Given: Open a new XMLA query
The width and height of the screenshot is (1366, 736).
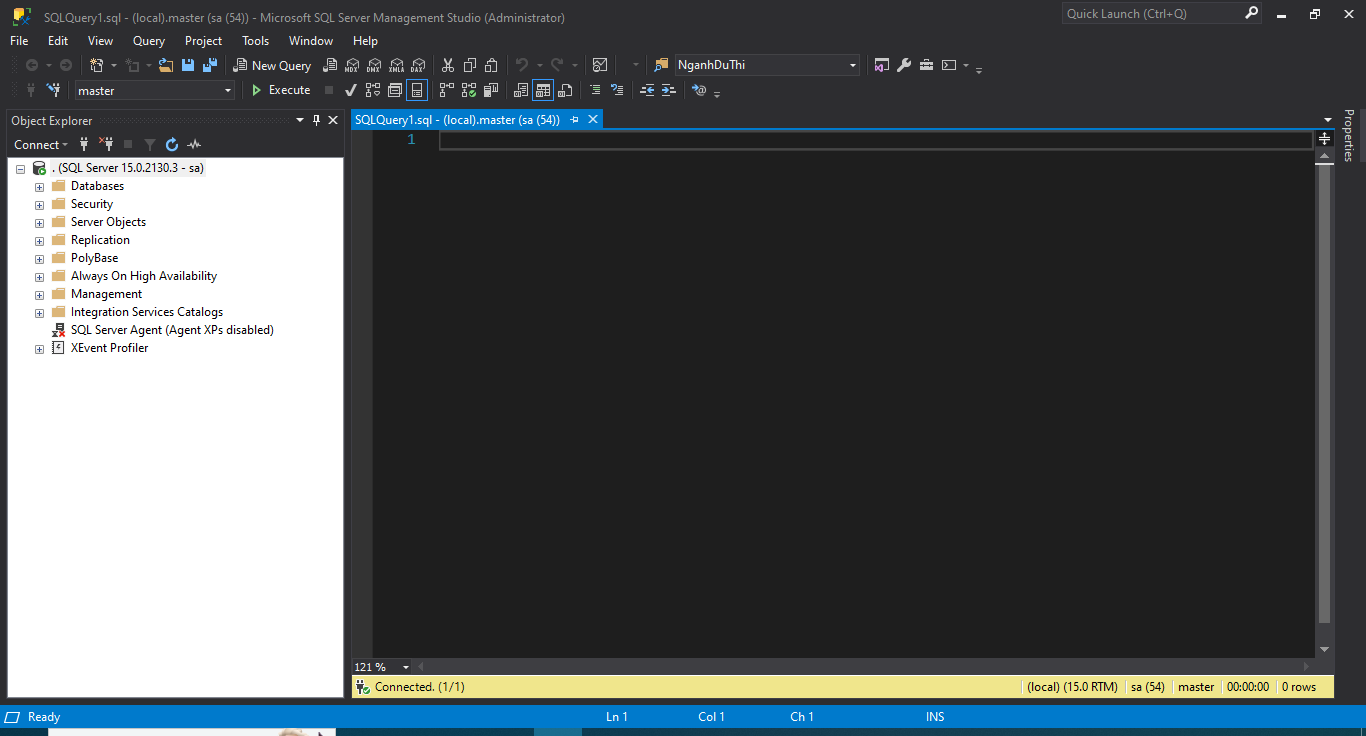Looking at the screenshot, I should click(396, 65).
